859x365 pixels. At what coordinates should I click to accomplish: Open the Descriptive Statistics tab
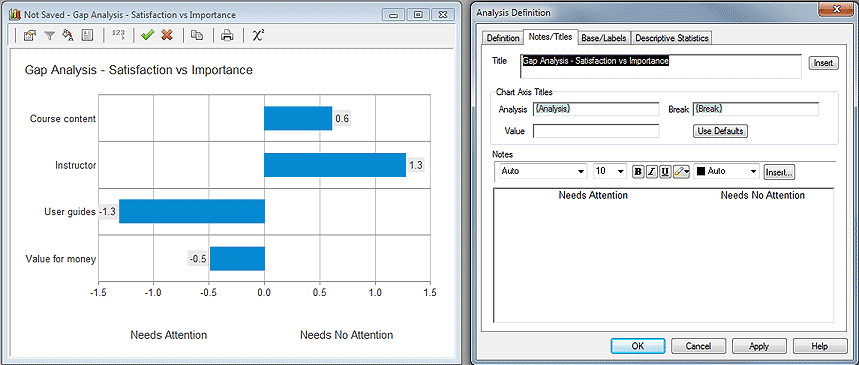click(672, 38)
